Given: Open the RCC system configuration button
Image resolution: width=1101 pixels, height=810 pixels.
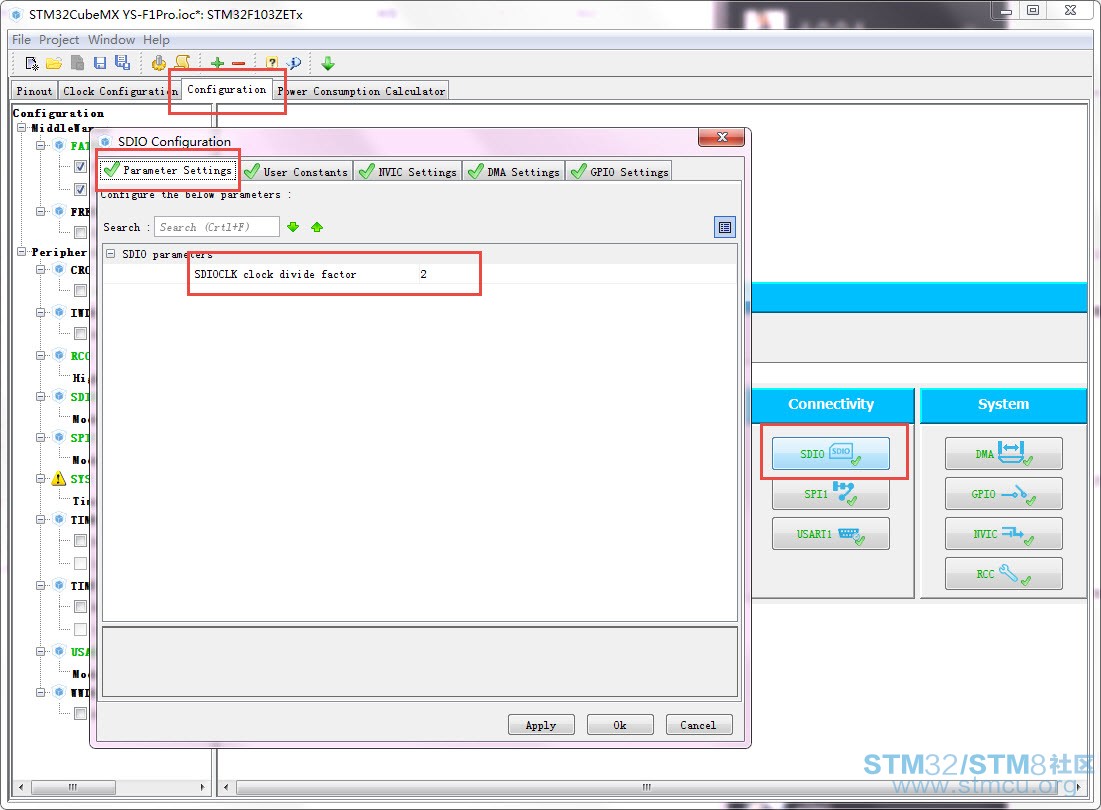Looking at the screenshot, I should [1003, 573].
